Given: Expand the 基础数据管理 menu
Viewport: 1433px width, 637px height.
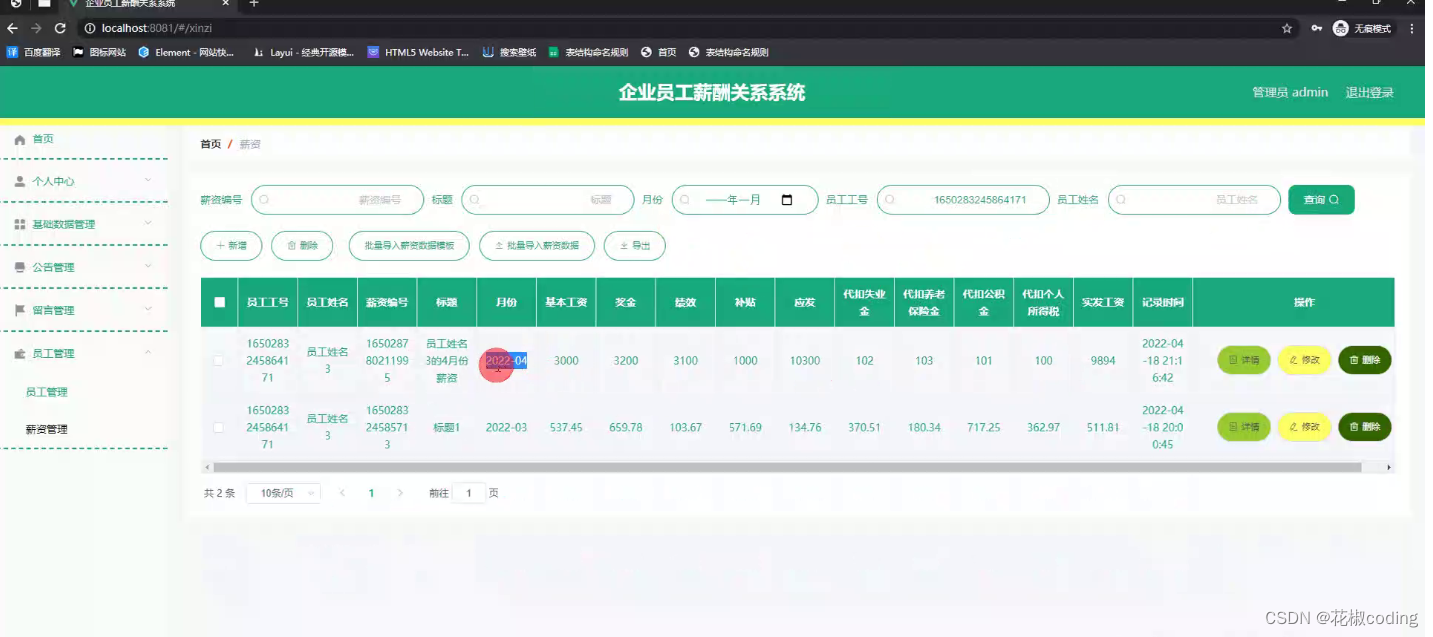Looking at the screenshot, I should [x=84, y=224].
